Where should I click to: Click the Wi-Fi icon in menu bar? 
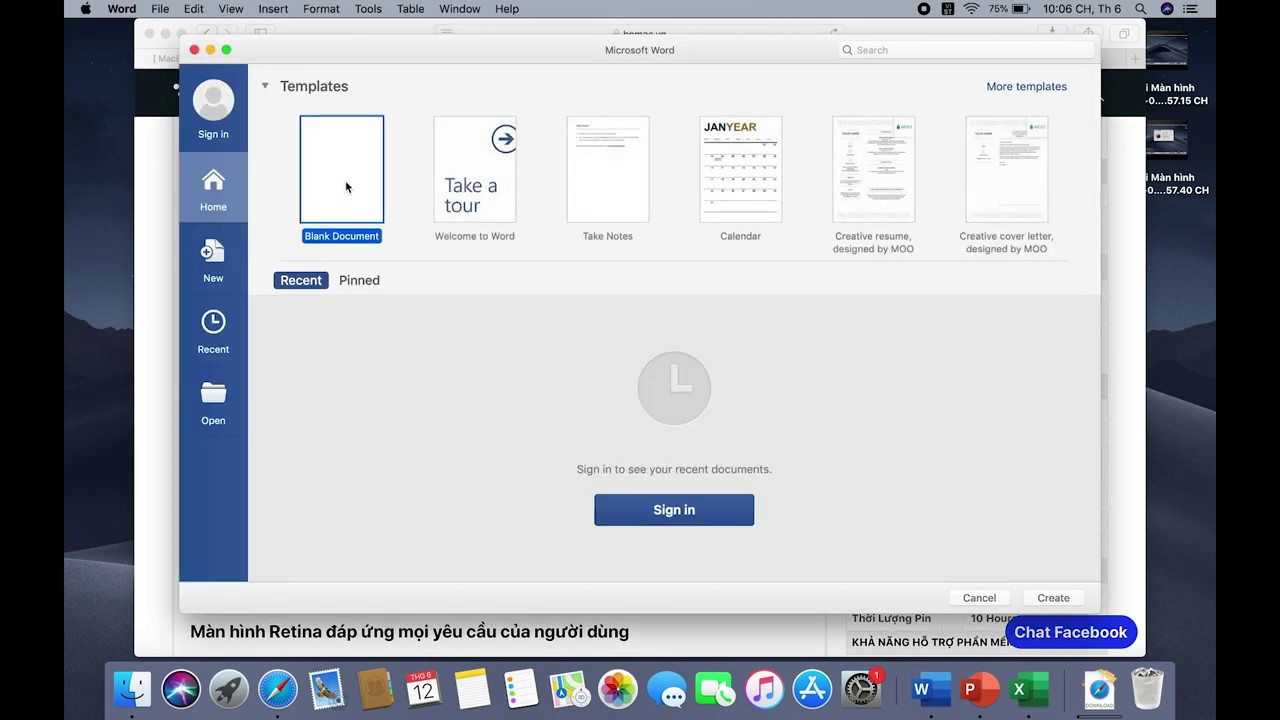coord(972,9)
